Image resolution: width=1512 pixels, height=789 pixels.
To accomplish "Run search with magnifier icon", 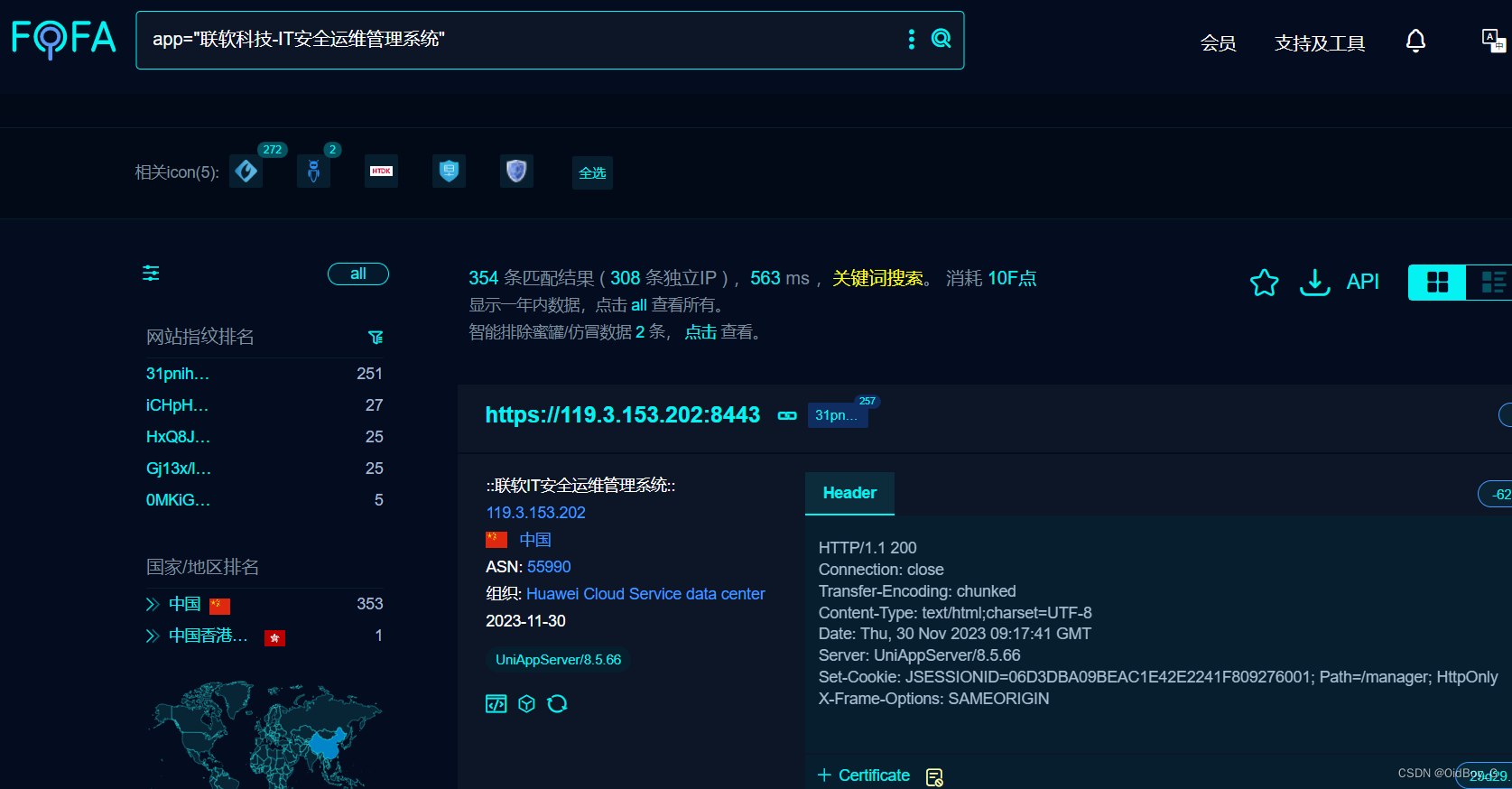I will [x=942, y=39].
